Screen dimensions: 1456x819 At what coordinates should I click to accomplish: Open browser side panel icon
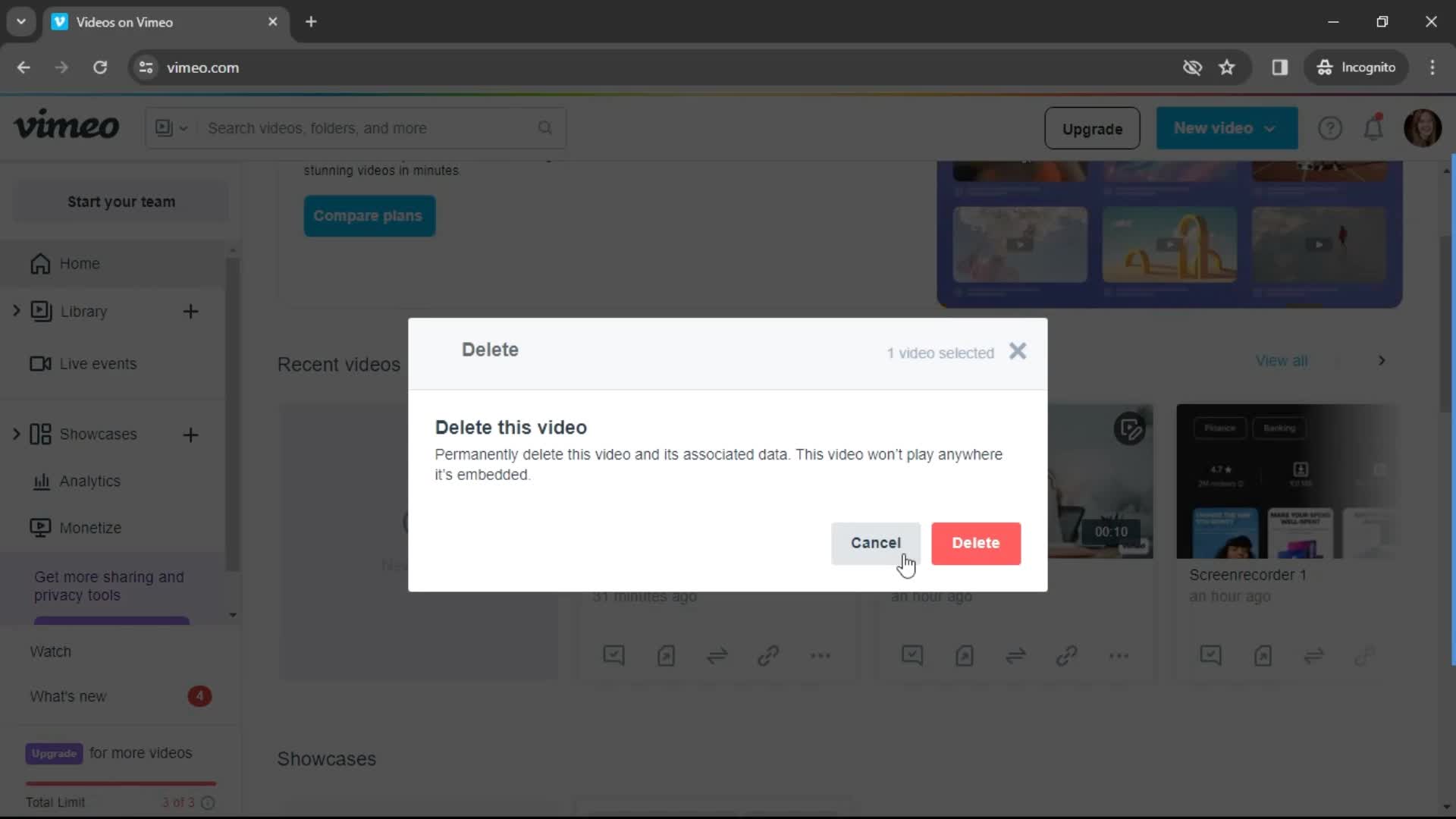1280,67
